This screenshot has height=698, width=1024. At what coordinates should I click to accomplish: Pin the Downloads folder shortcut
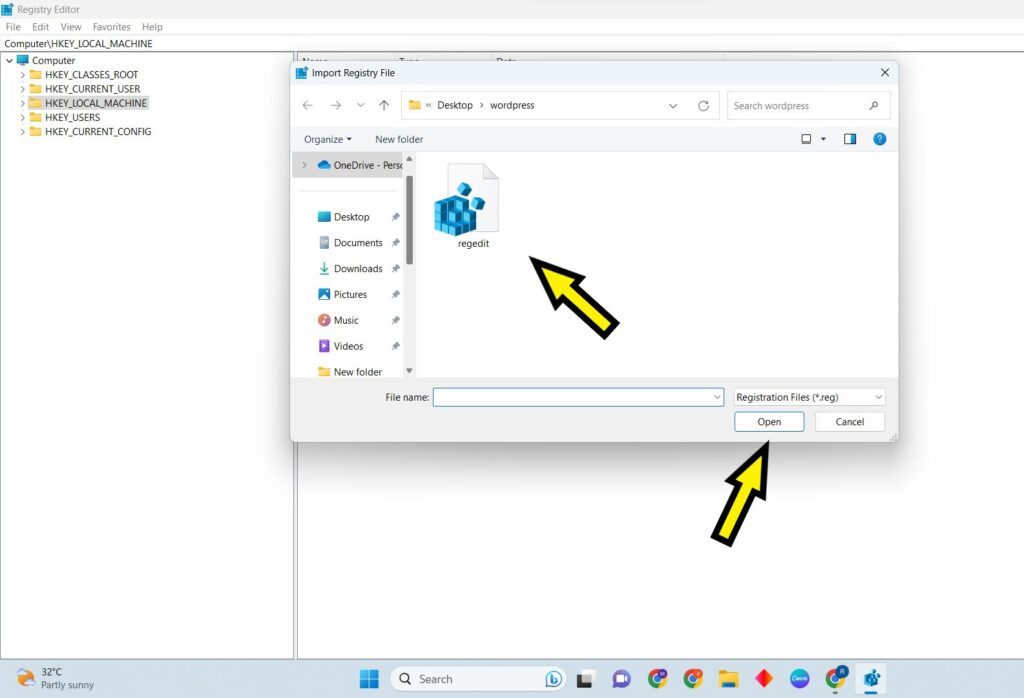(395, 268)
